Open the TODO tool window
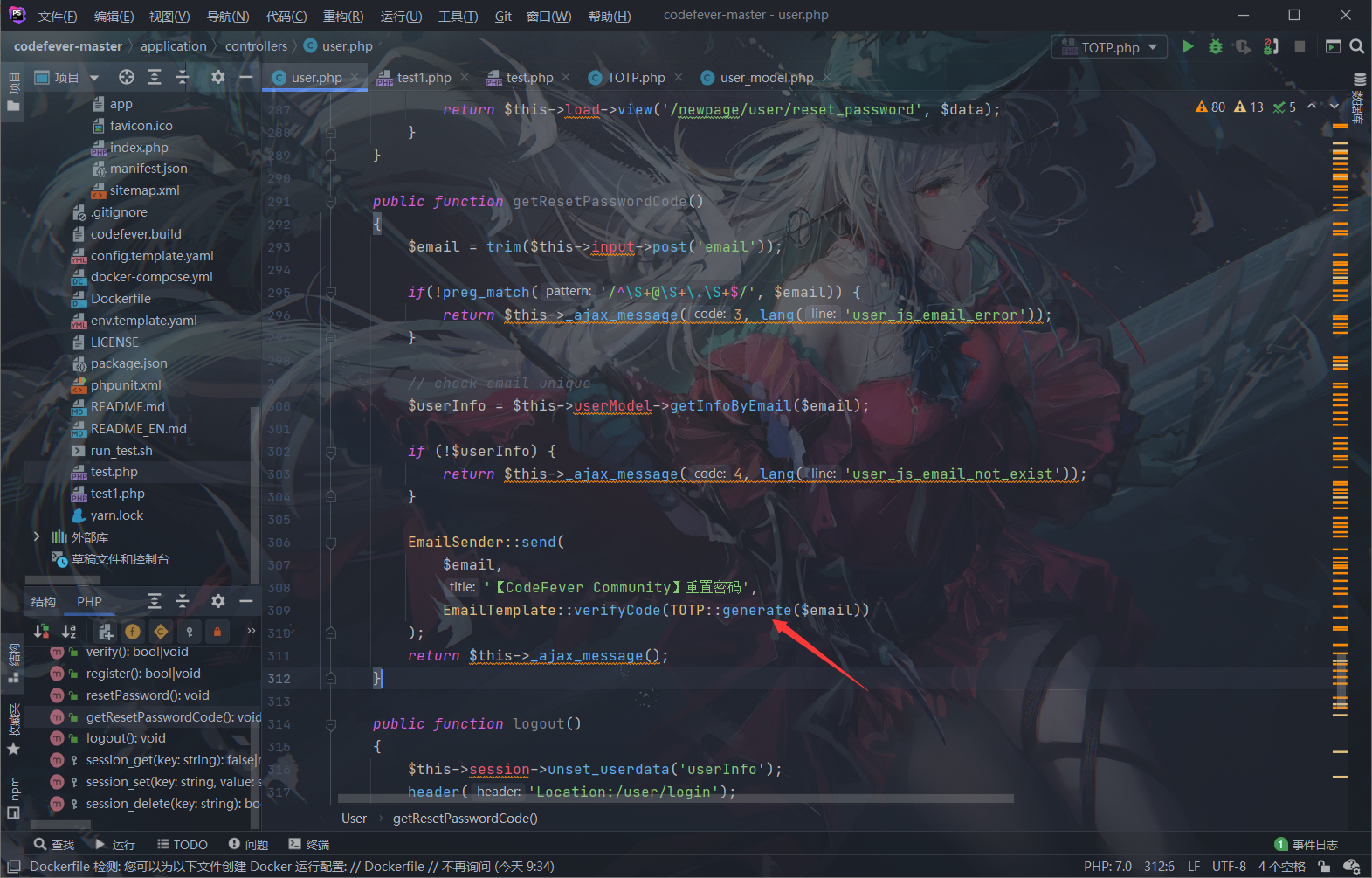This screenshot has height=878, width=1372. point(183,844)
